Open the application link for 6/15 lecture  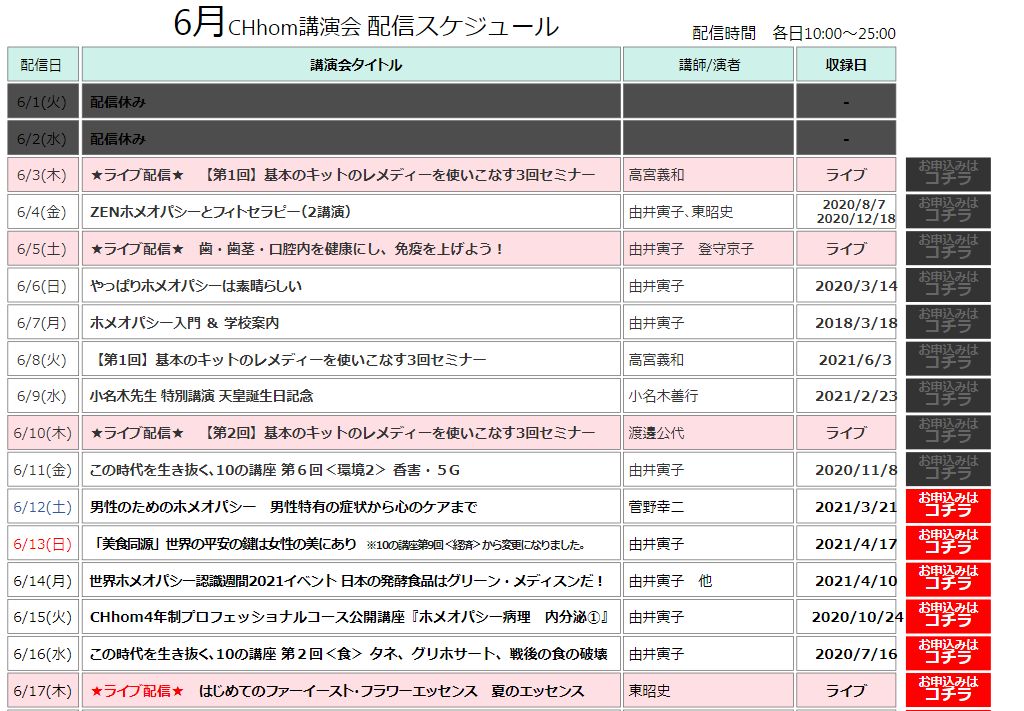[x=947, y=617]
